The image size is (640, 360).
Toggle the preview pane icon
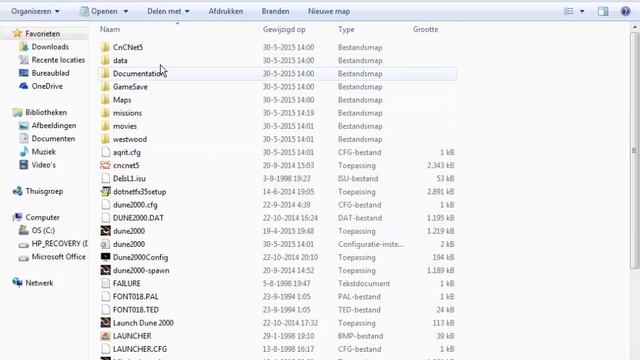click(603, 11)
